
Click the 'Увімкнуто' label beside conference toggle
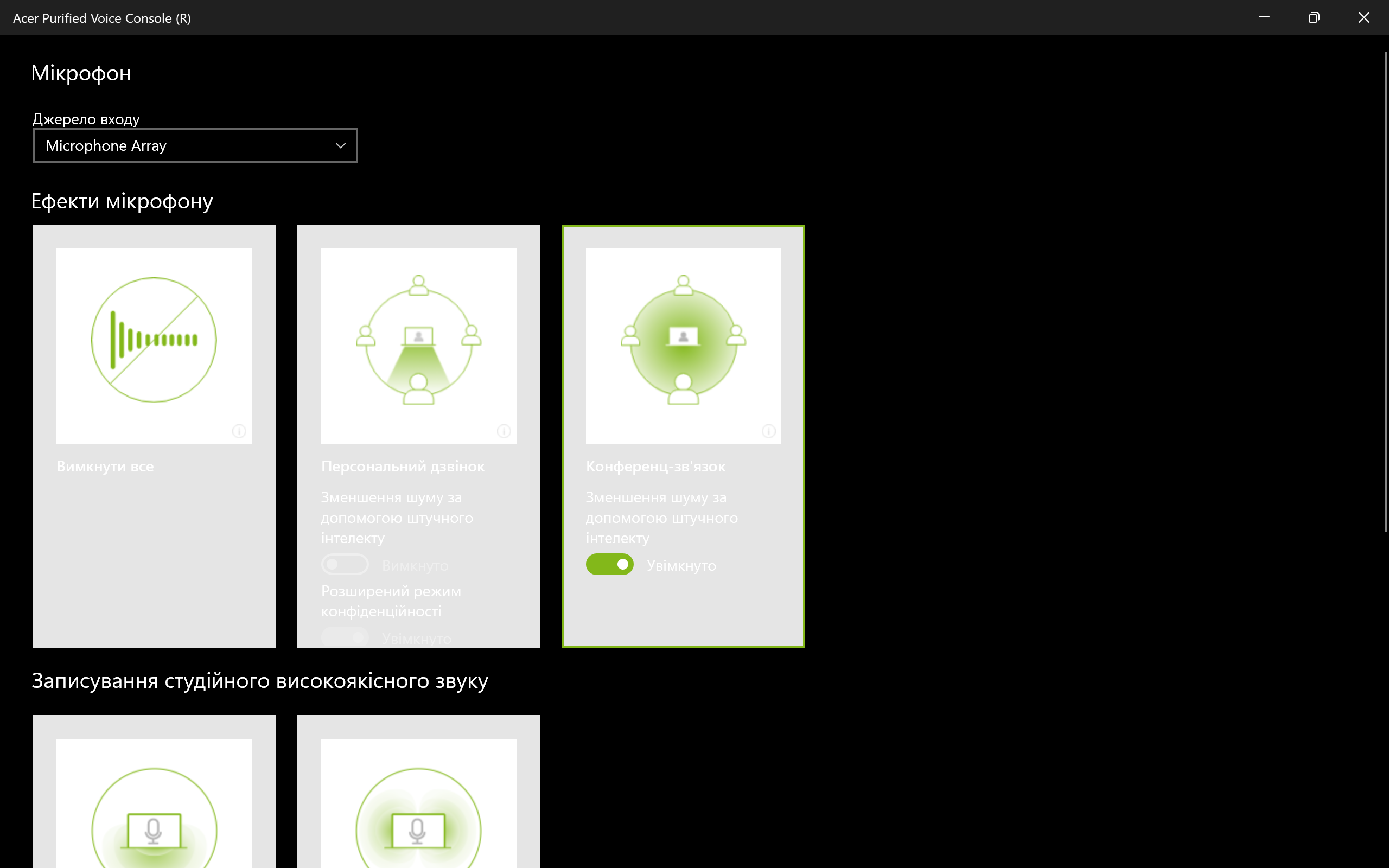(681, 566)
